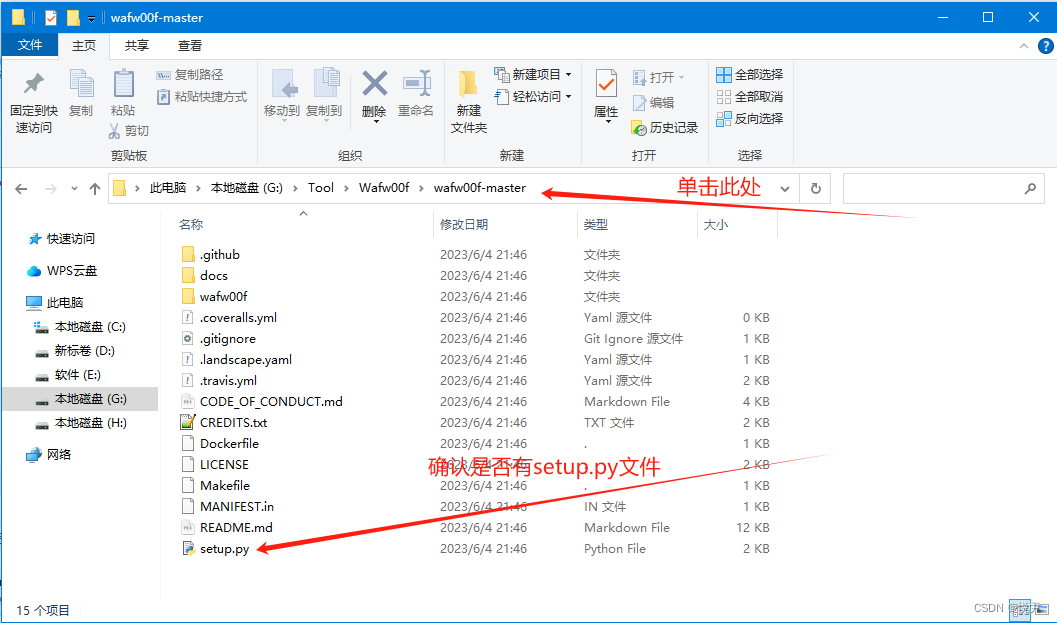Click inside the search box
Screen dimensions: 1057x623
coord(940,188)
